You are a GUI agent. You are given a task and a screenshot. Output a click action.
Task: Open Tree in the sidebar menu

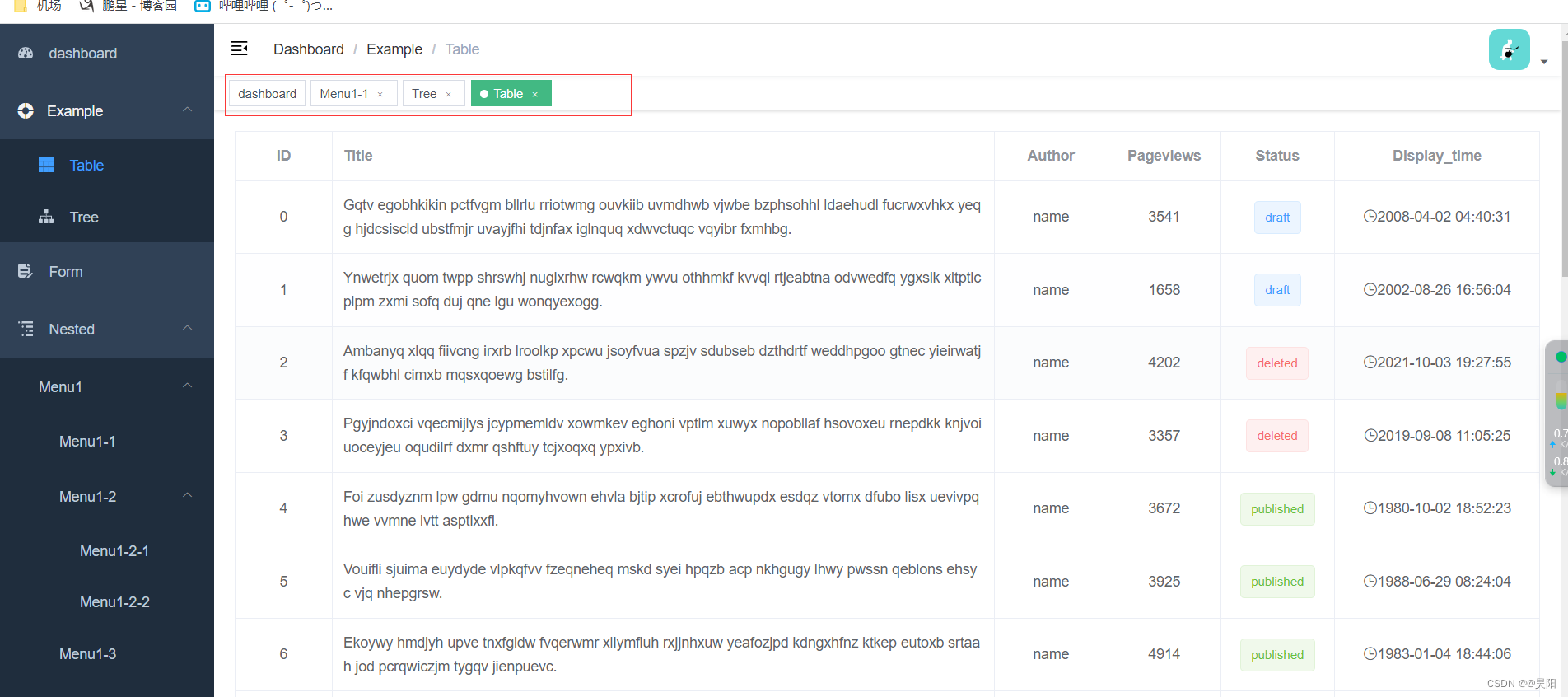[107, 217]
